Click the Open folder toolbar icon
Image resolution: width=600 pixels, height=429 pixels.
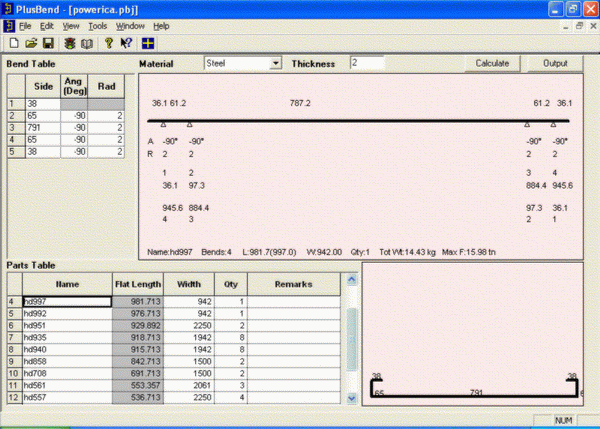[31, 43]
